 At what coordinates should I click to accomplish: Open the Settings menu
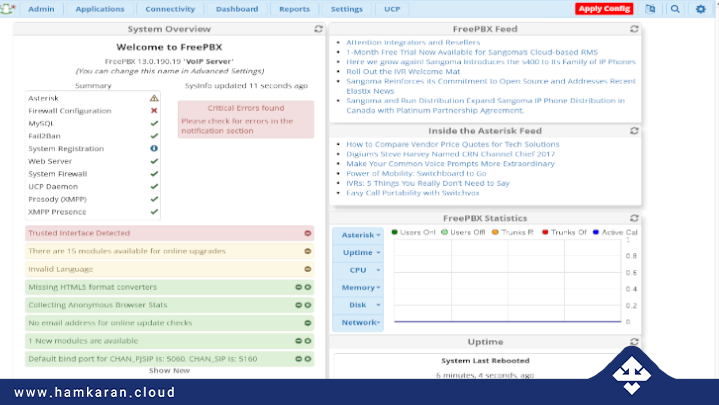click(347, 9)
